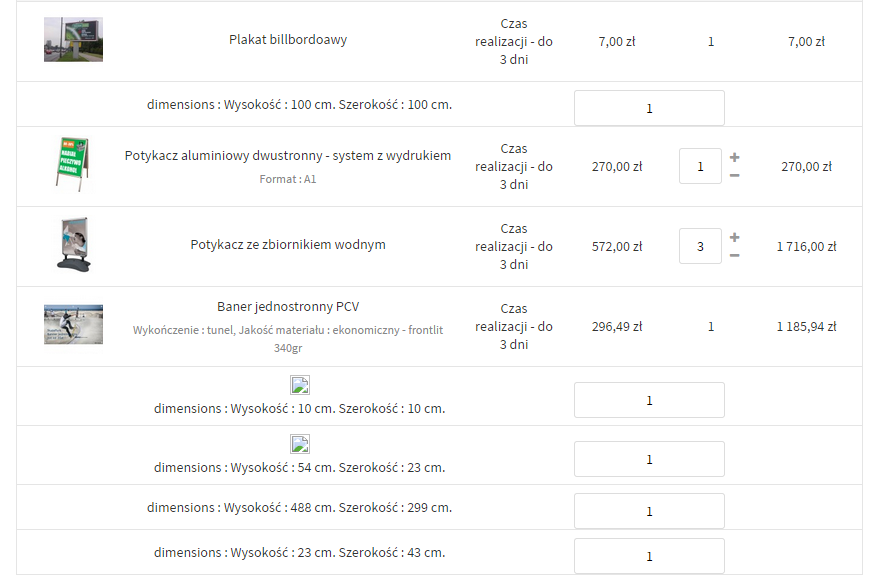
Task: Focus quantity field for 23 cm x 43 cm dimensions
Action: pos(649,556)
